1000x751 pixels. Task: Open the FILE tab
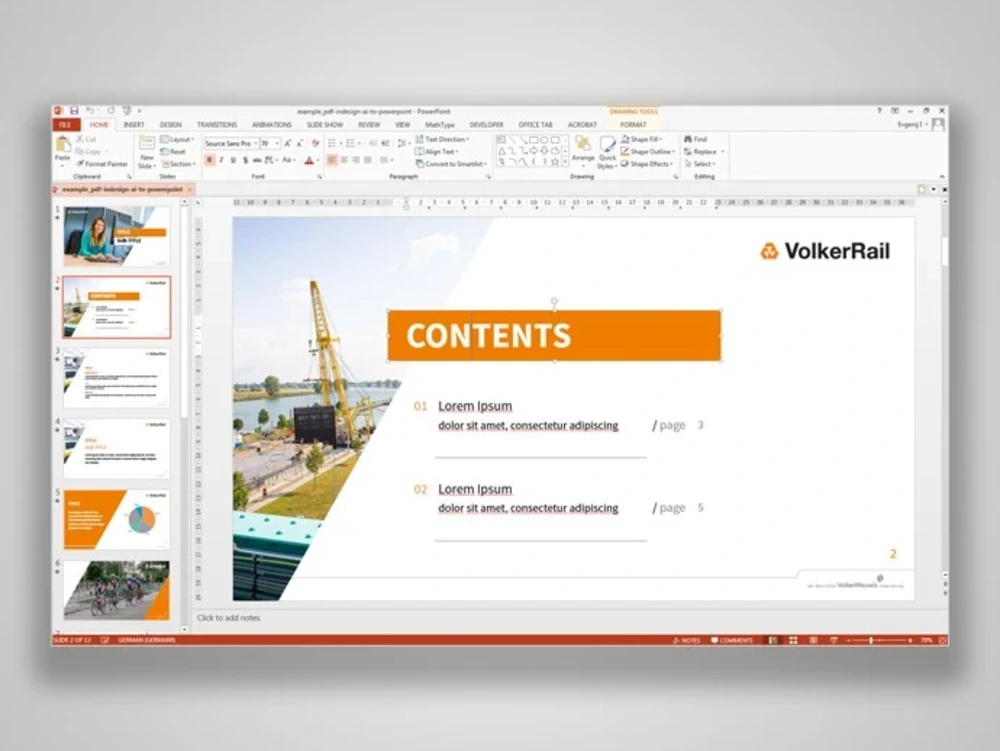(x=66, y=125)
